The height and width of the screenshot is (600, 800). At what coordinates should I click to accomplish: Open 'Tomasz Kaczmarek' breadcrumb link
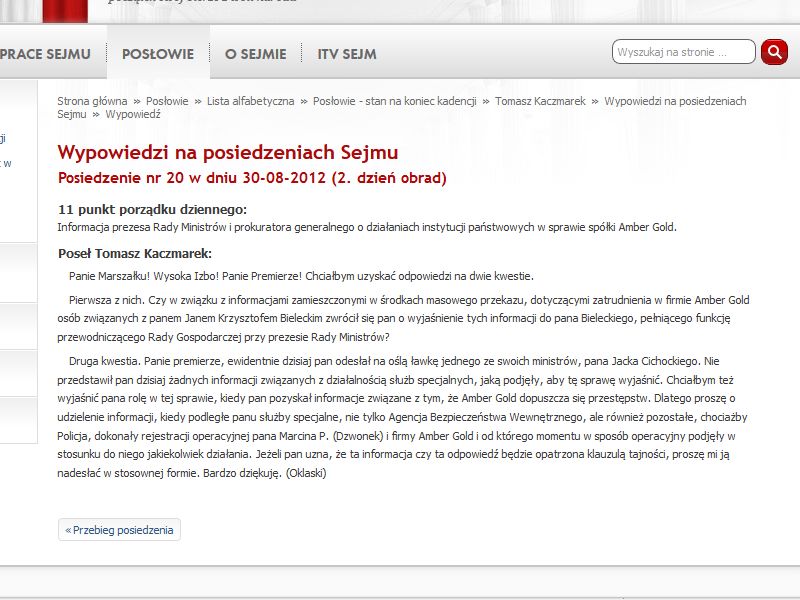[540, 101]
